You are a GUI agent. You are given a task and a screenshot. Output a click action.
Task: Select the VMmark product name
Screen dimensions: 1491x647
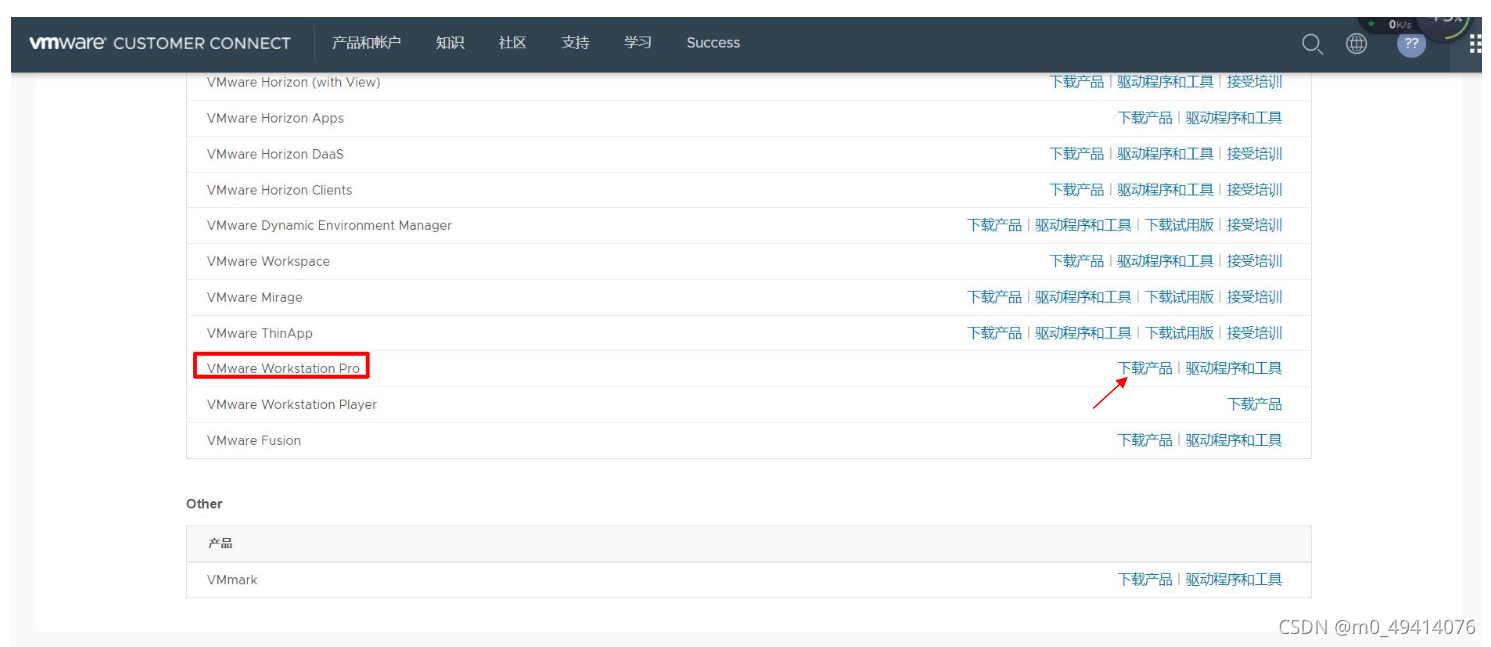click(232, 579)
